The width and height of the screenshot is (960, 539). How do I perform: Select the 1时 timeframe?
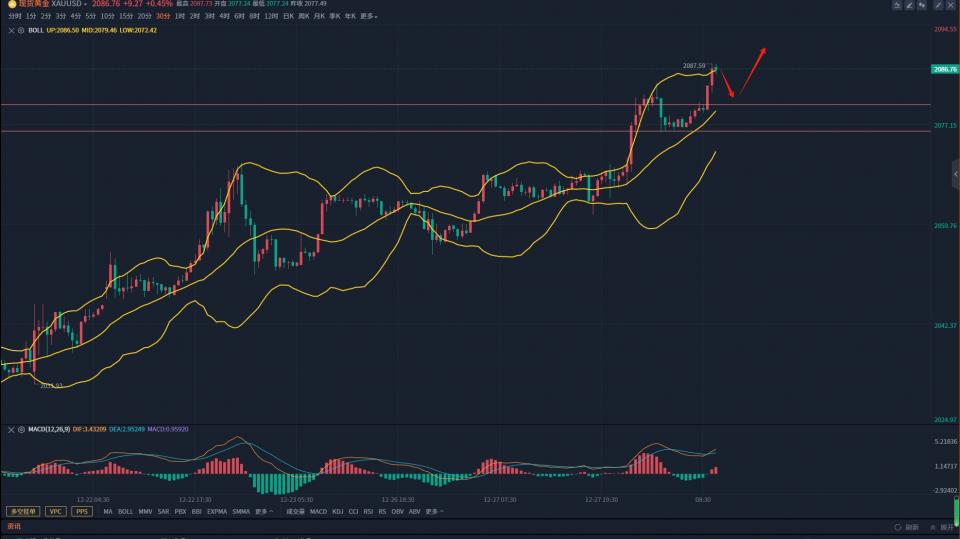click(179, 17)
